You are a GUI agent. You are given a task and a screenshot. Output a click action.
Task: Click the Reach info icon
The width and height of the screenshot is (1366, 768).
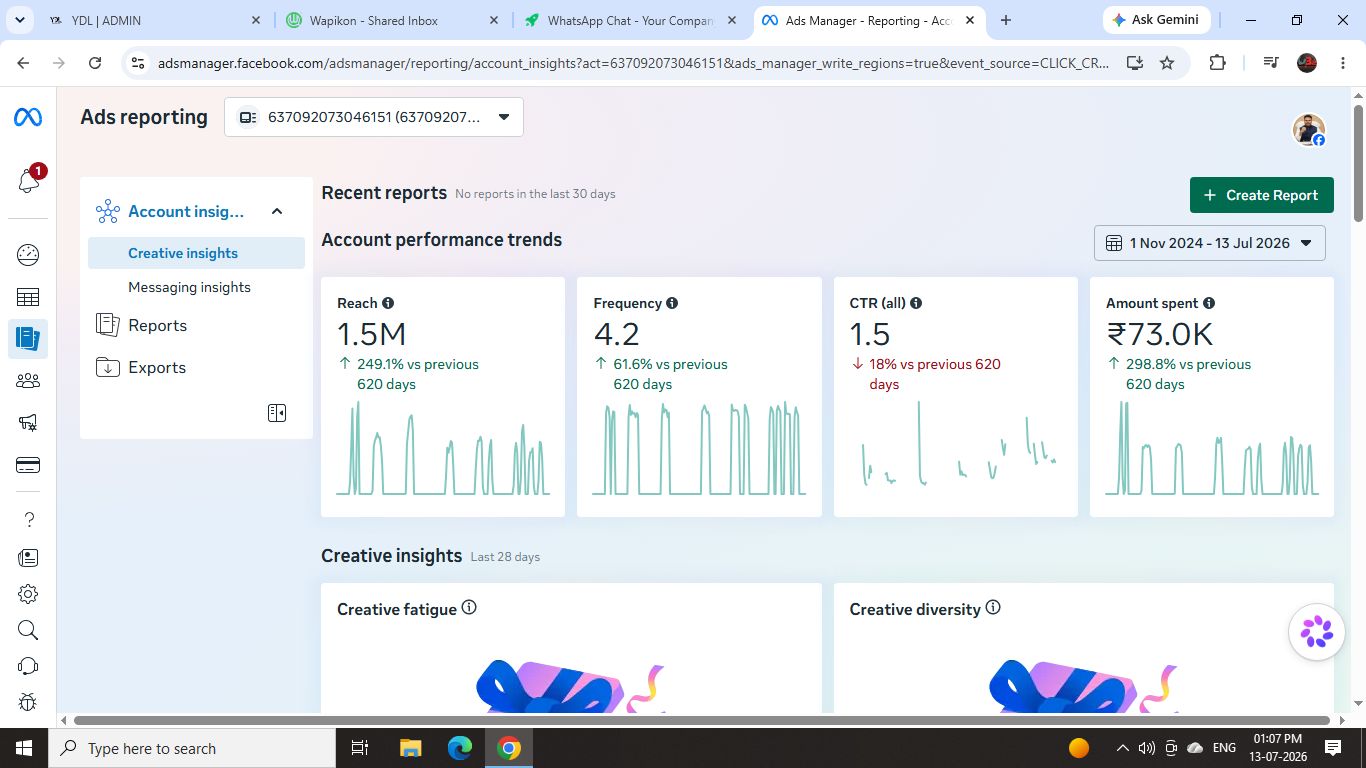388,303
